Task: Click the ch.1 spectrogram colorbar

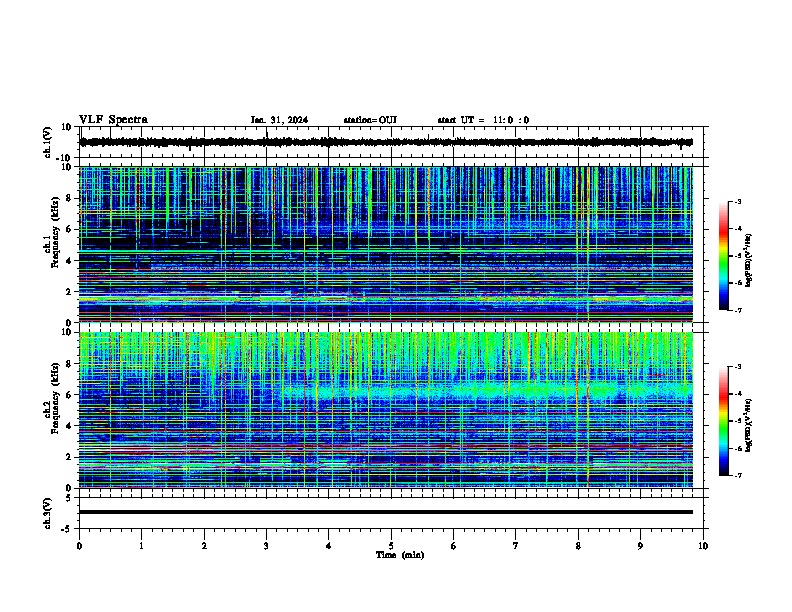Action: coord(723,256)
